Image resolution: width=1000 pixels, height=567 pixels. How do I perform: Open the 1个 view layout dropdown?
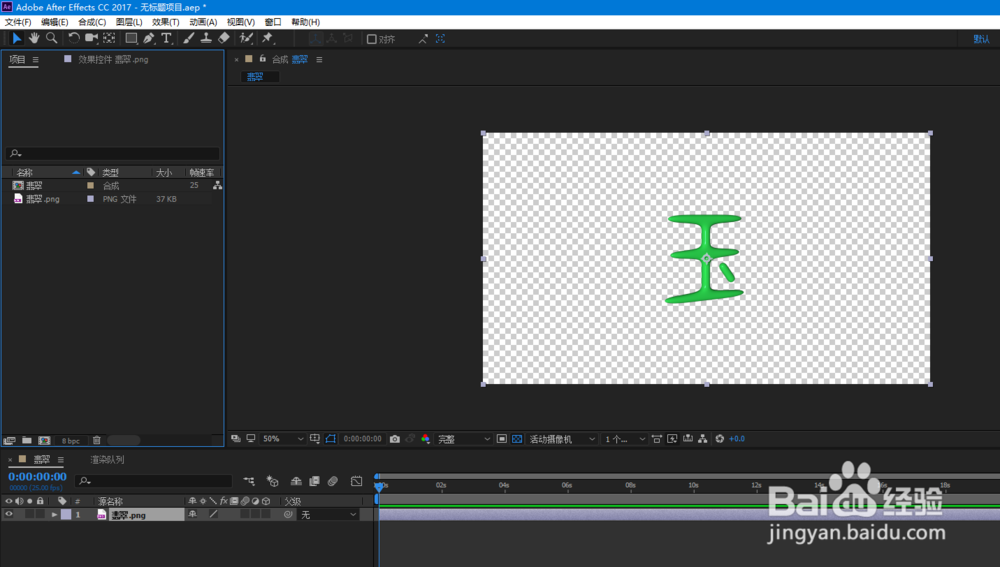625,439
